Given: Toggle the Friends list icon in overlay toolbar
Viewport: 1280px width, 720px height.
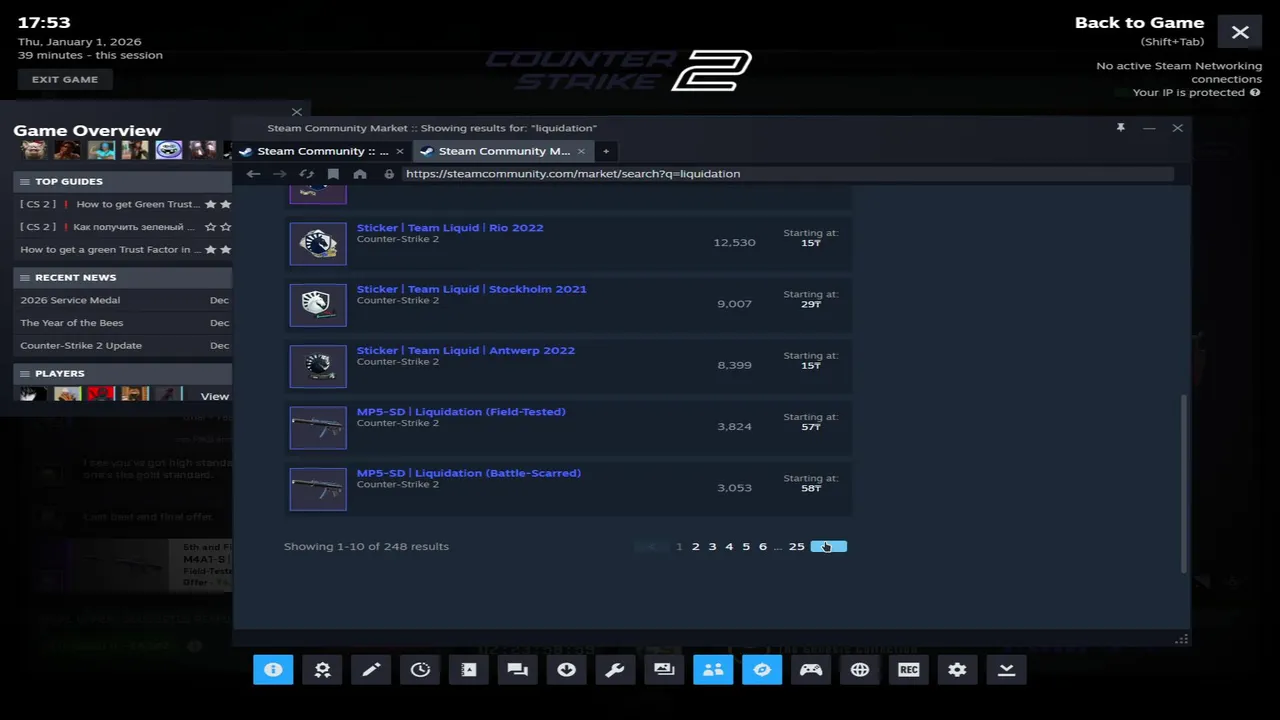Looking at the screenshot, I should tap(713, 670).
